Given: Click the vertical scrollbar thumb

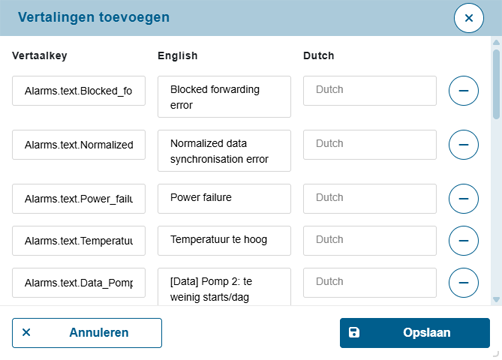Looking at the screenshot, I should (496, 84).
